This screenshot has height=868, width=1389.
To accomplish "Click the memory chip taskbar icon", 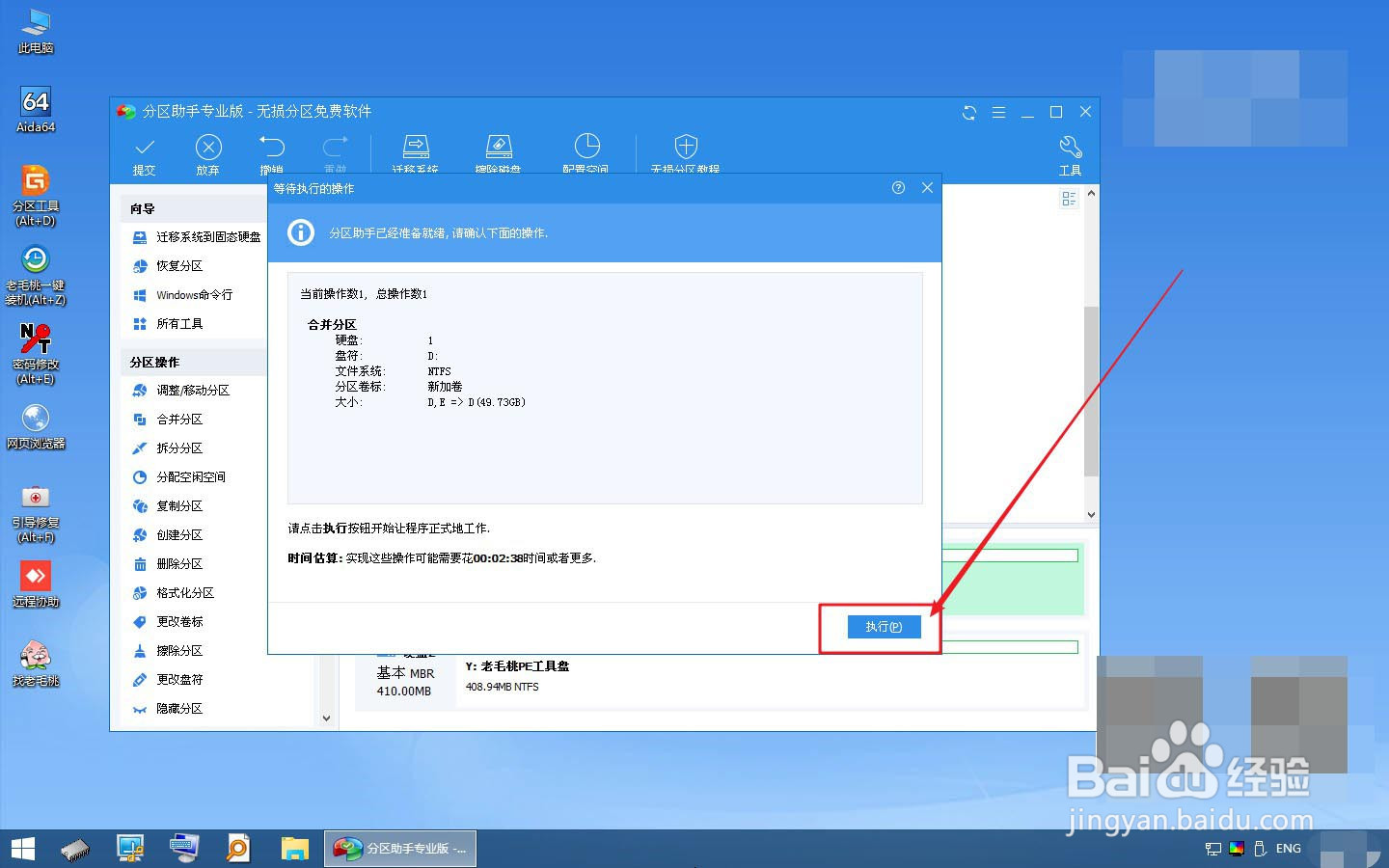I will tap(75, 849).
